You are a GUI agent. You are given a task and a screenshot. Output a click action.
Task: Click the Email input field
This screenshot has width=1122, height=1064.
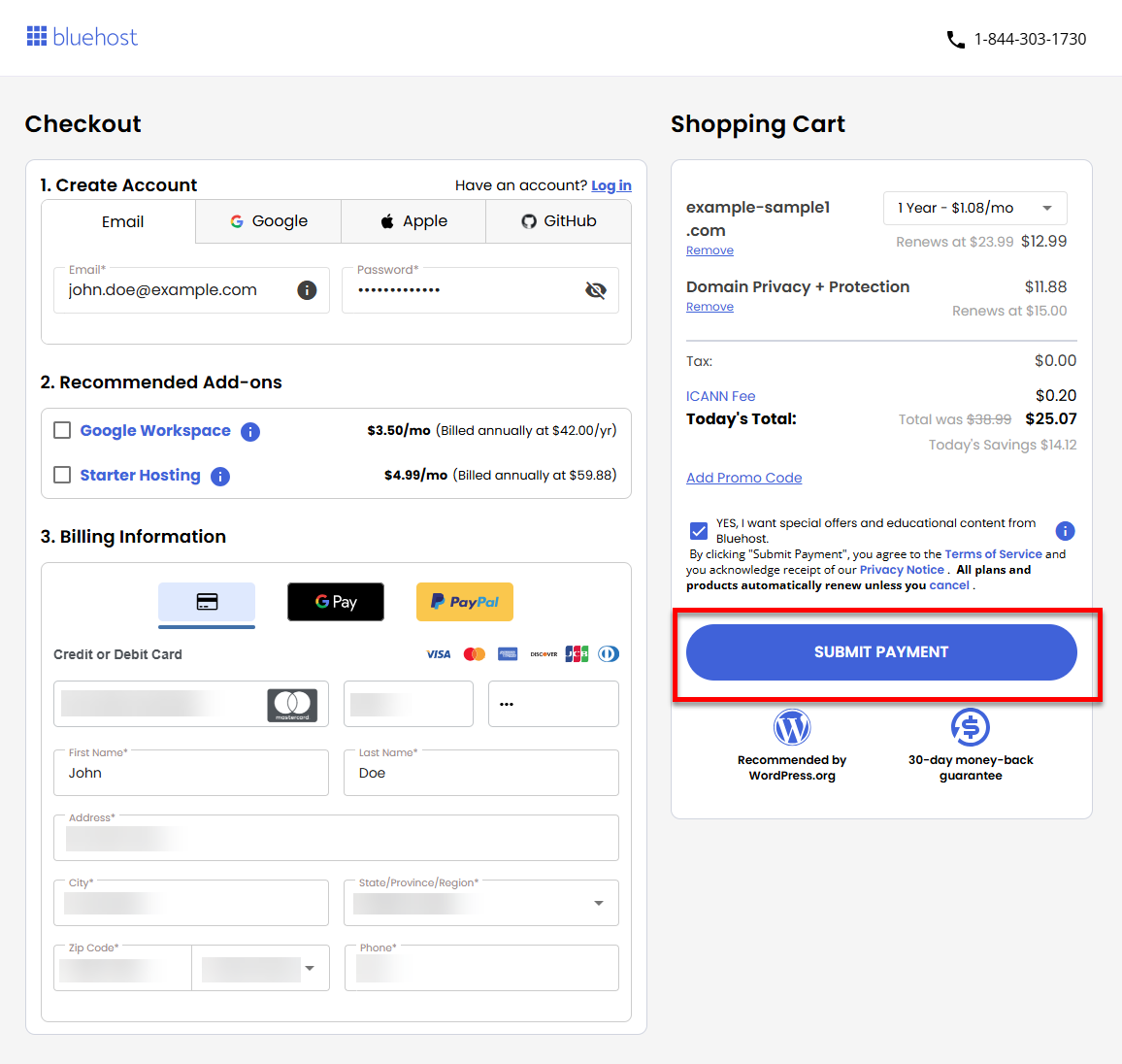(x=191, y=290)
